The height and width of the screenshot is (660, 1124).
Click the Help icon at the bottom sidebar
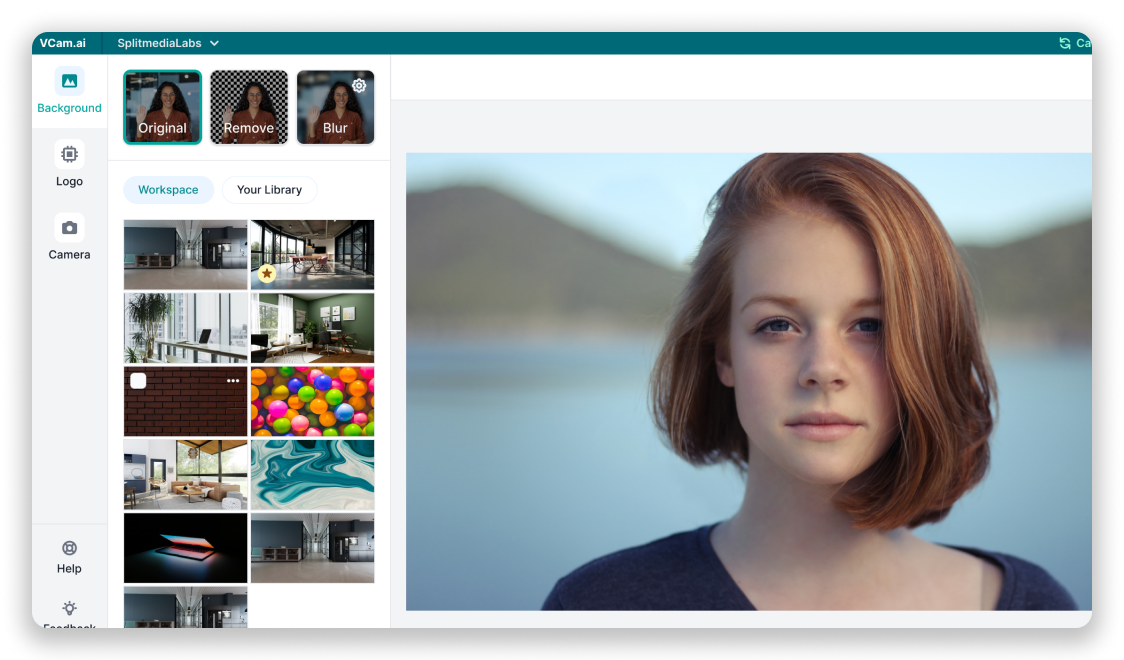(x=69, y=548)
